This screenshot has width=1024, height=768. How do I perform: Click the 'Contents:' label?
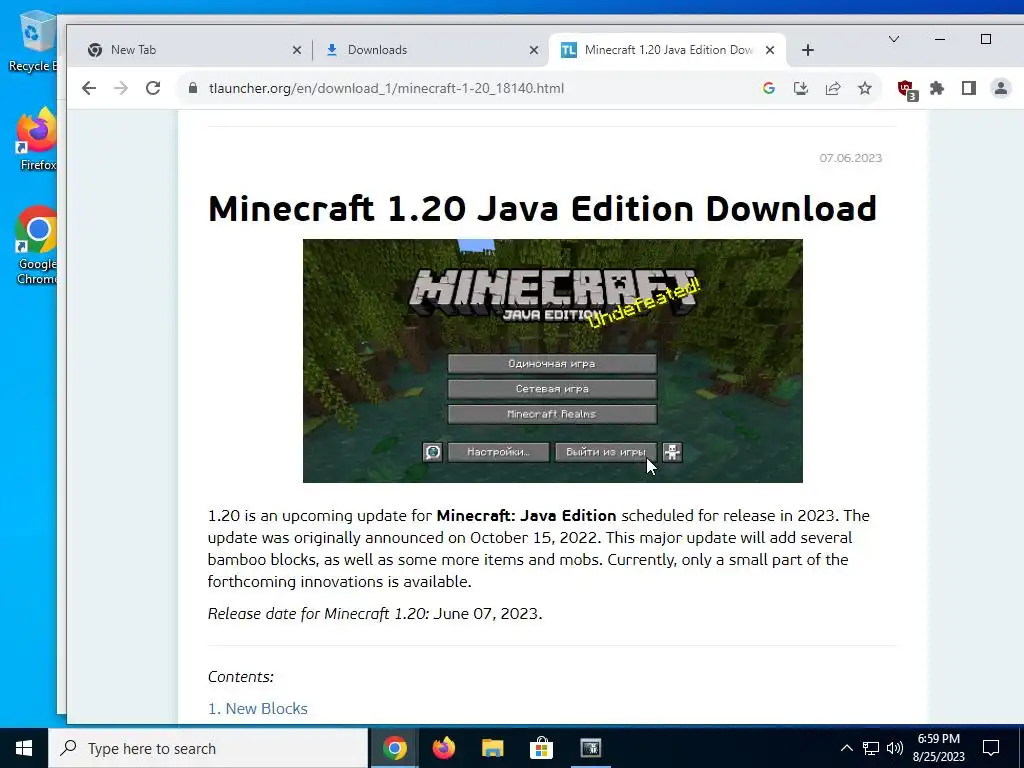(240, 677)
